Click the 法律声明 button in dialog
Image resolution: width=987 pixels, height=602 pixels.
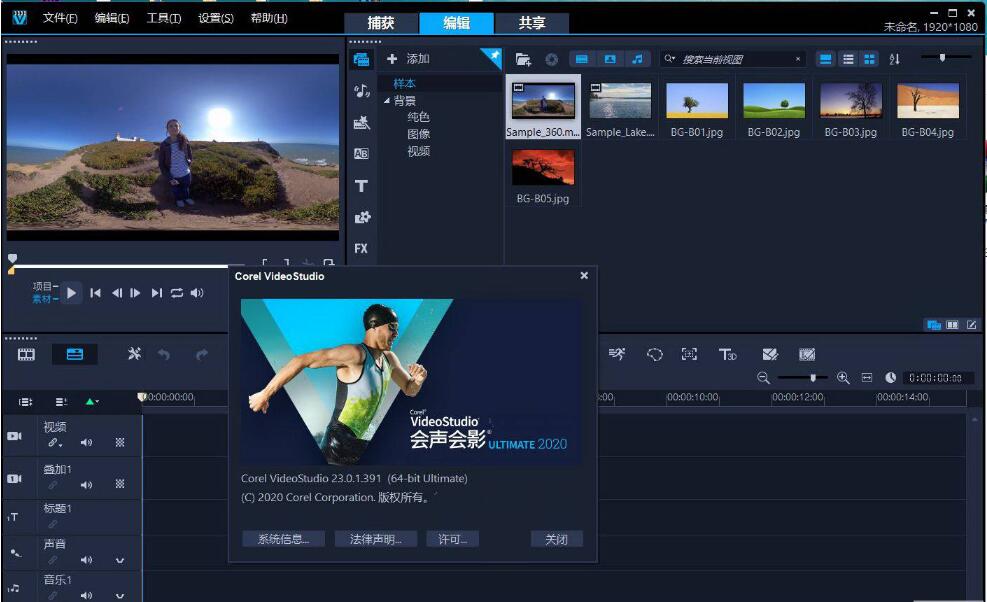376,539
